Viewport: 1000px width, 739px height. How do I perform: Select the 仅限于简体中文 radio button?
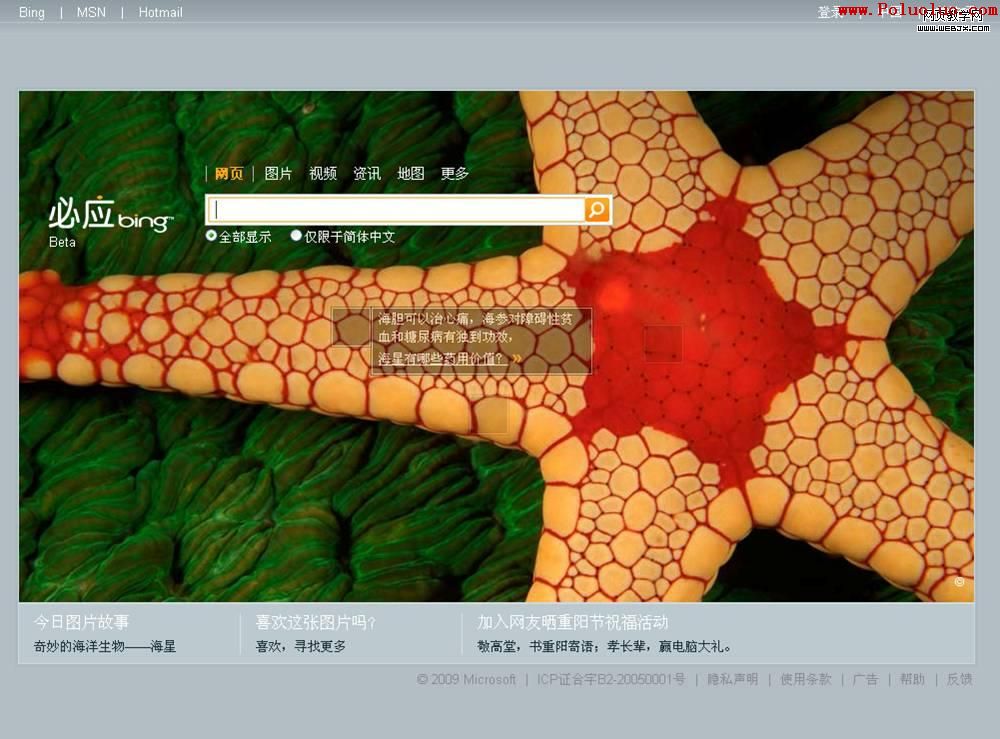[296, 236]
